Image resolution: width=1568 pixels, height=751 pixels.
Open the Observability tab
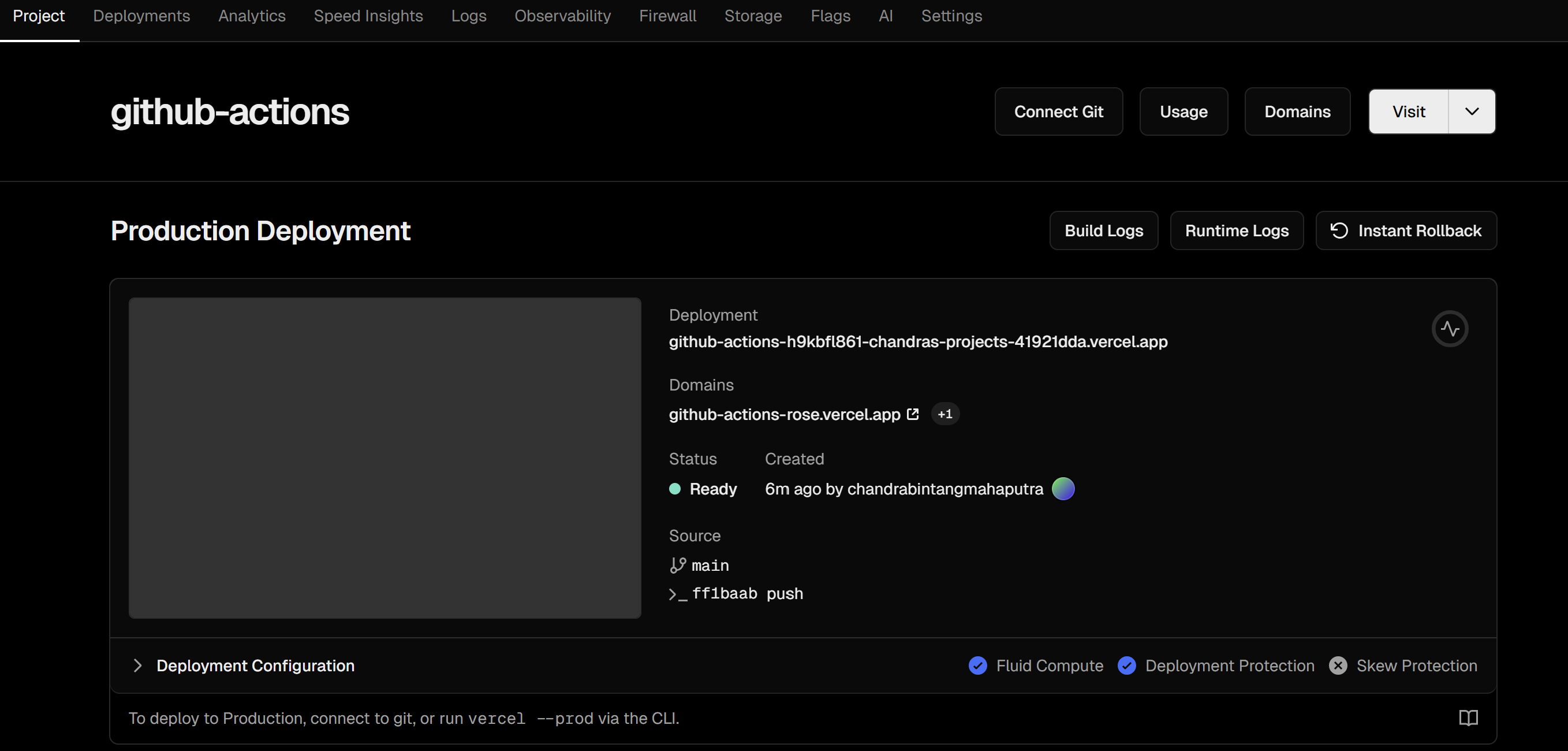(x=562, y=16)
